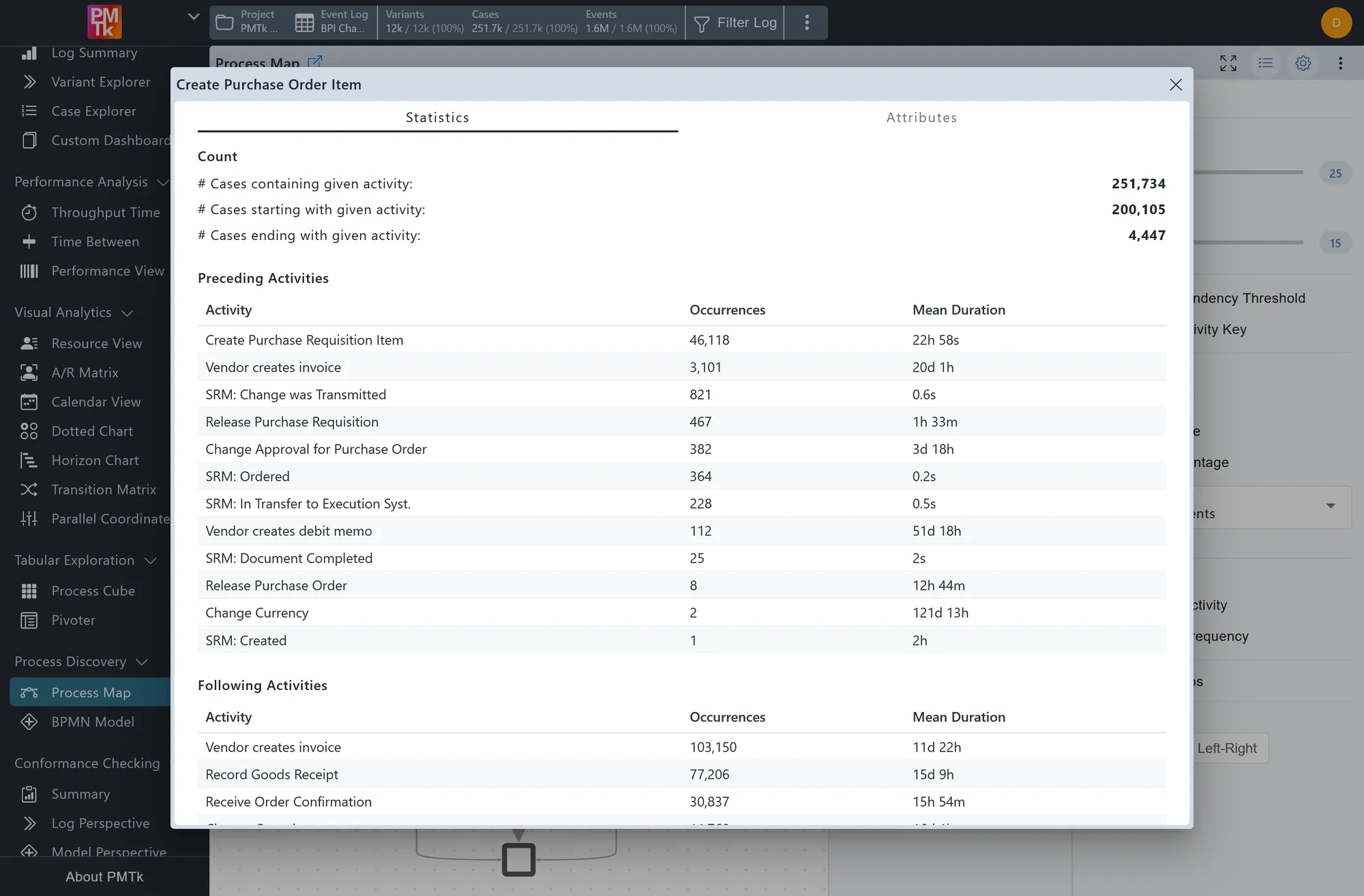Click the Vendor creates debit memo row
The image size is (1364, 896).
pos(681,531)
